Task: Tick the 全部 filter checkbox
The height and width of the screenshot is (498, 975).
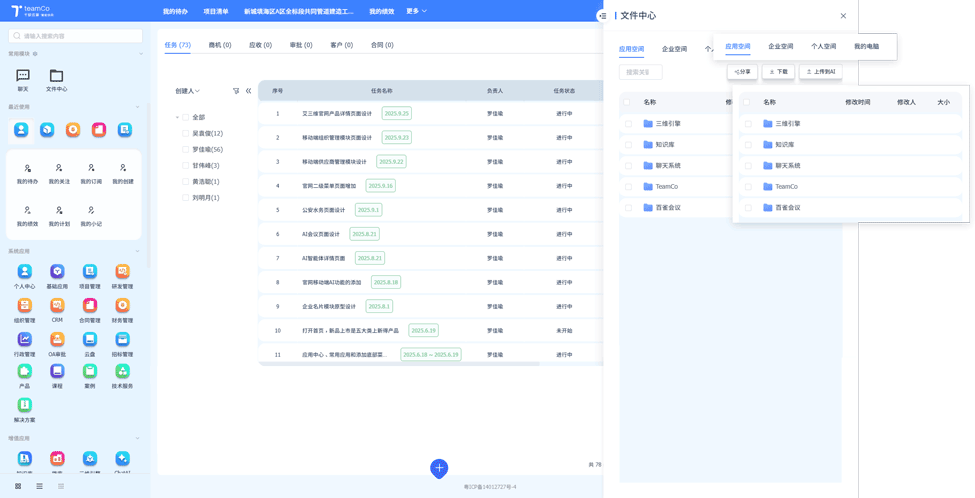Action: [x=185, y=117]
